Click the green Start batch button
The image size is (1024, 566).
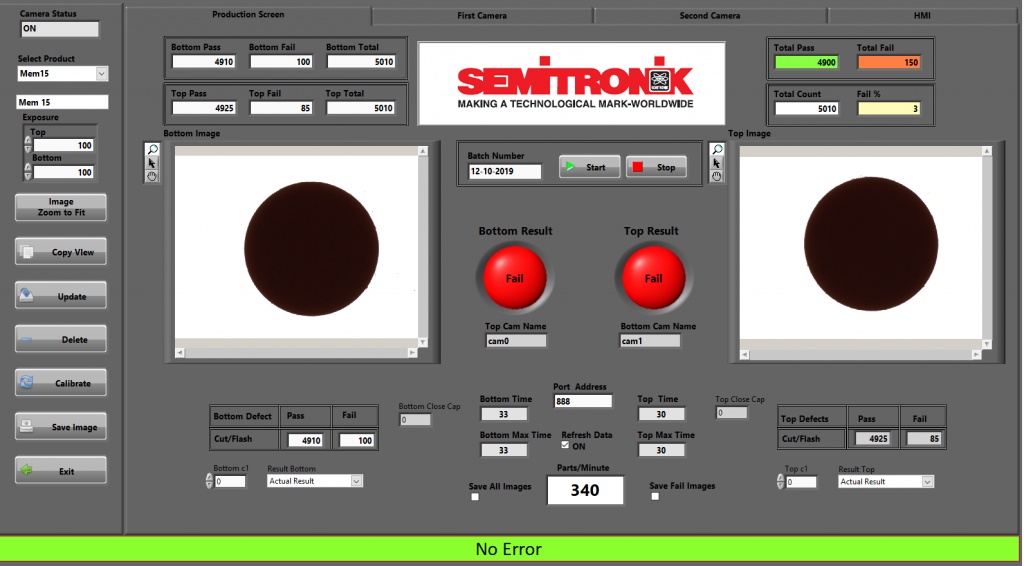[x=589, y=167]
